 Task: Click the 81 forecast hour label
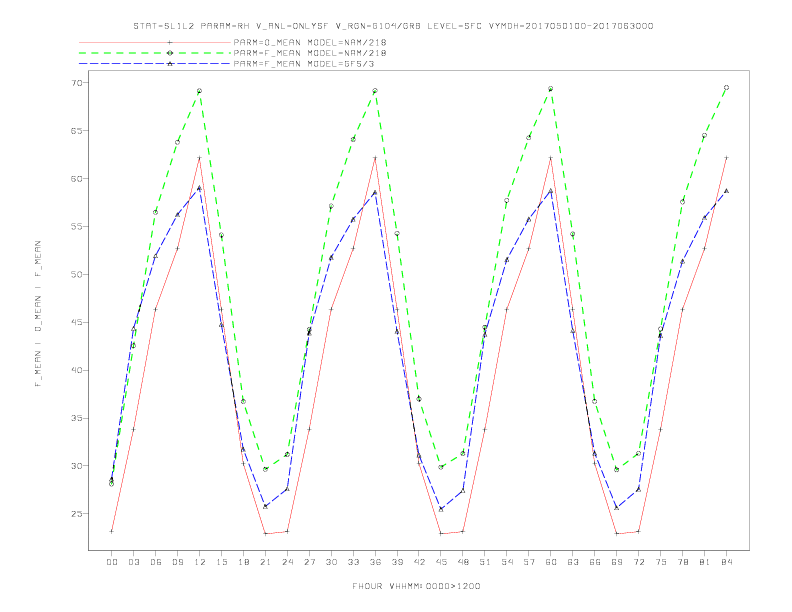click(x=705, y=562)
